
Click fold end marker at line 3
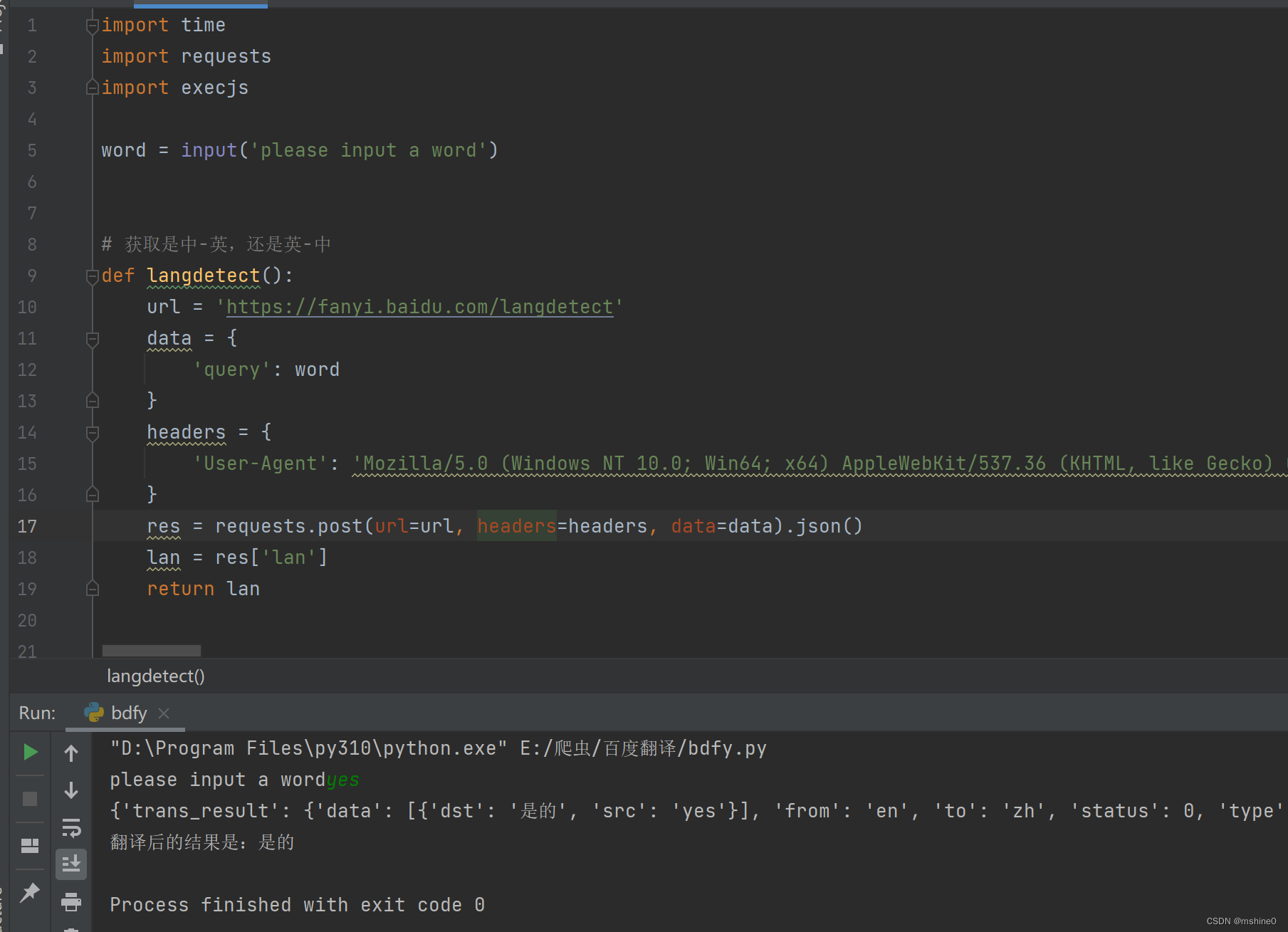(92, 88)
